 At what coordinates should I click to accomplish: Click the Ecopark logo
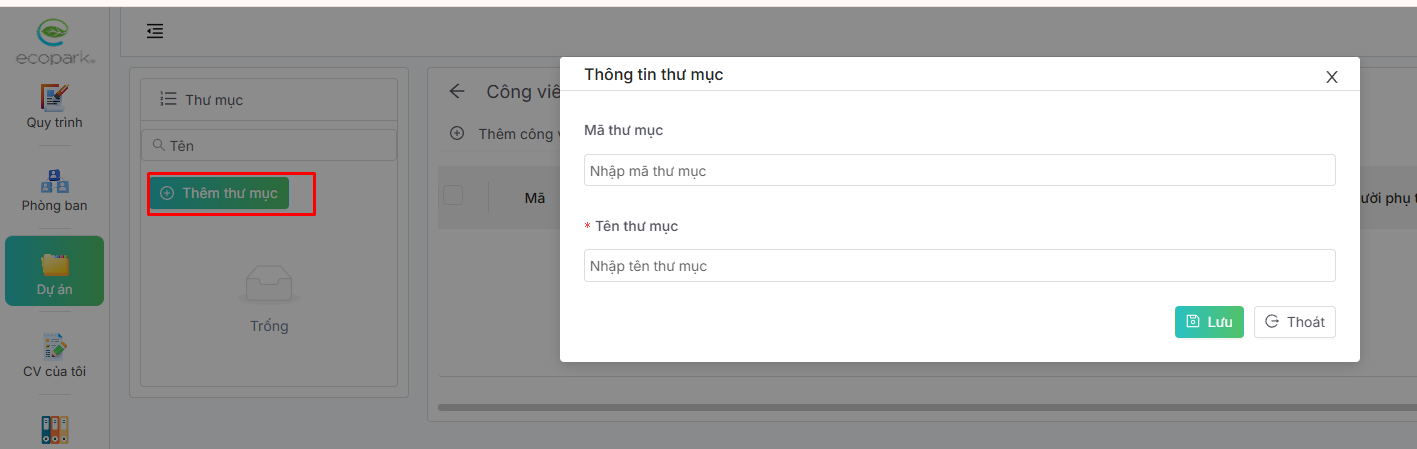point(55,42)
